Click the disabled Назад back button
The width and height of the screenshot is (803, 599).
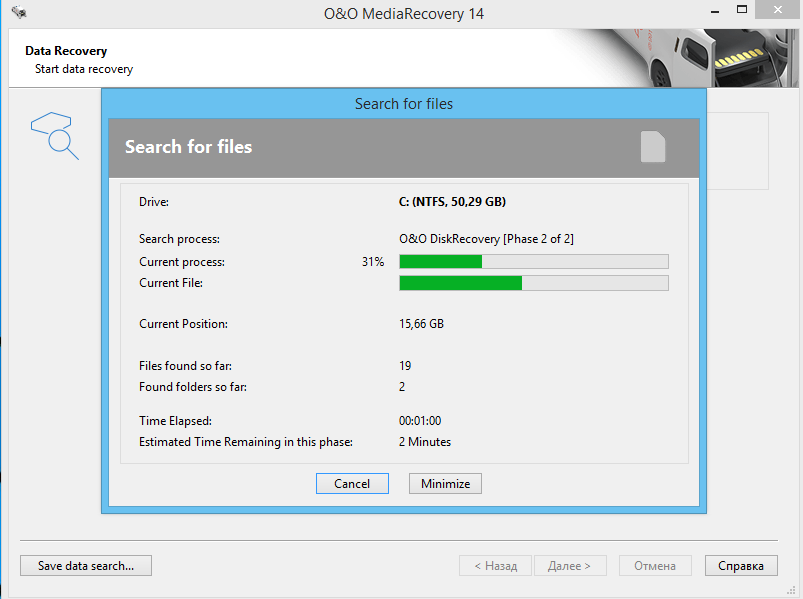point(496,565)
